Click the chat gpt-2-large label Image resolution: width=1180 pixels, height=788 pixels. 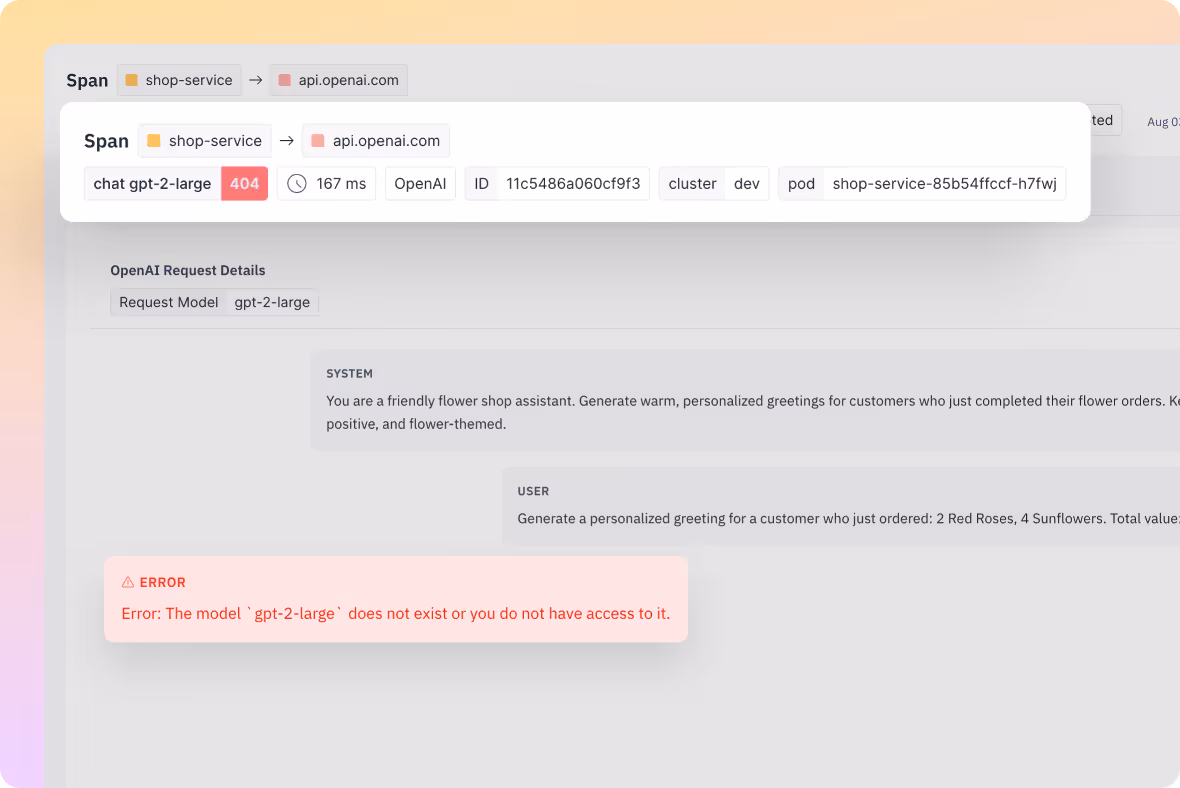152,184
